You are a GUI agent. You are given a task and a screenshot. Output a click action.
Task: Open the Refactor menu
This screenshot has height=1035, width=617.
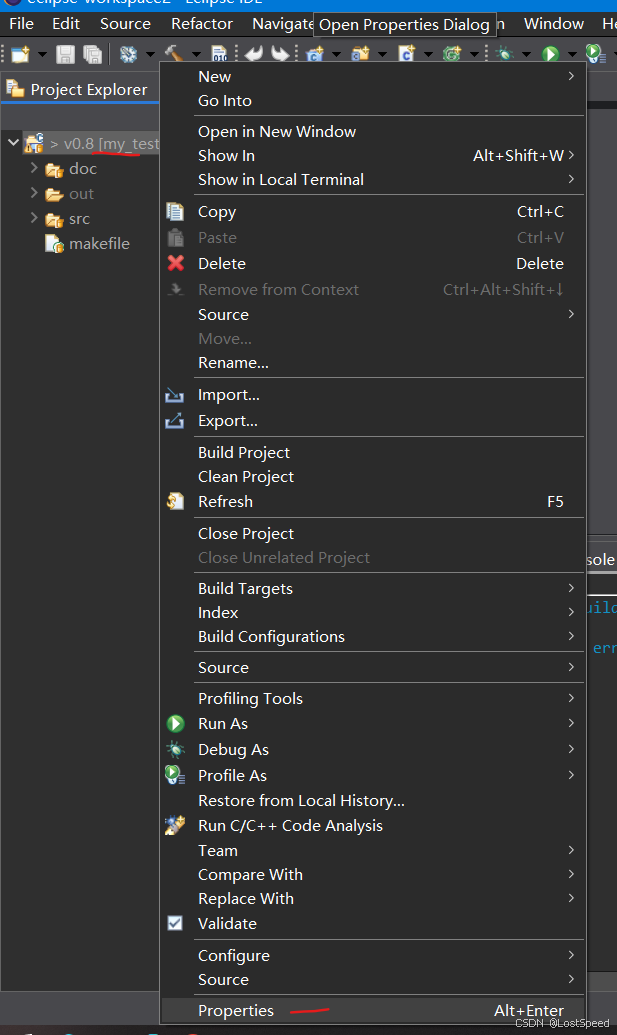click(x=202, y=24)
